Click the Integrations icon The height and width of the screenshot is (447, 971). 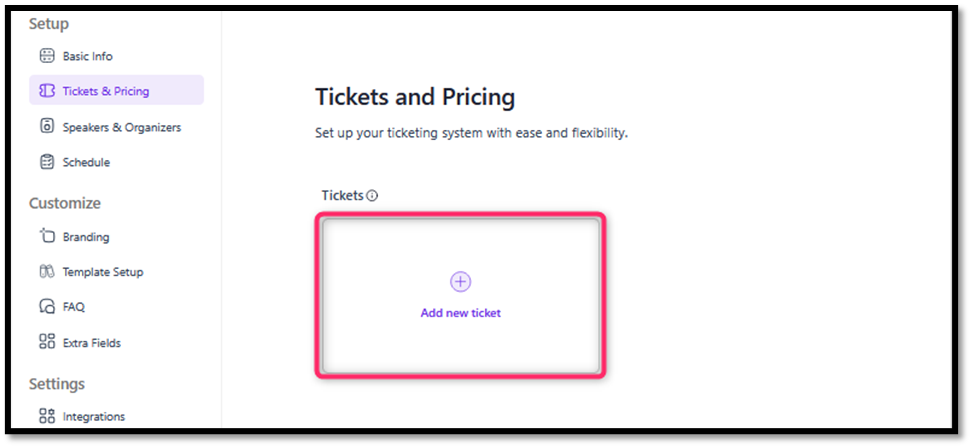[46, 416]
